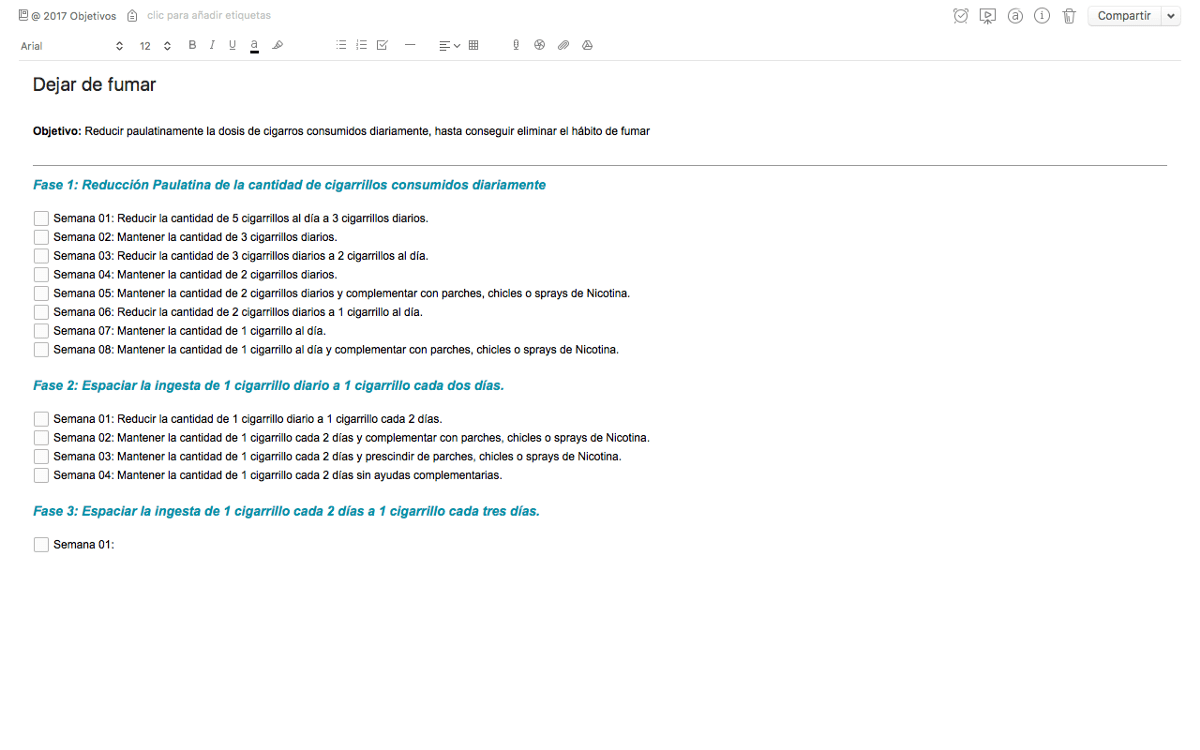Insert a table from the toolbar

pyautogui.click(x=473, y=45)
